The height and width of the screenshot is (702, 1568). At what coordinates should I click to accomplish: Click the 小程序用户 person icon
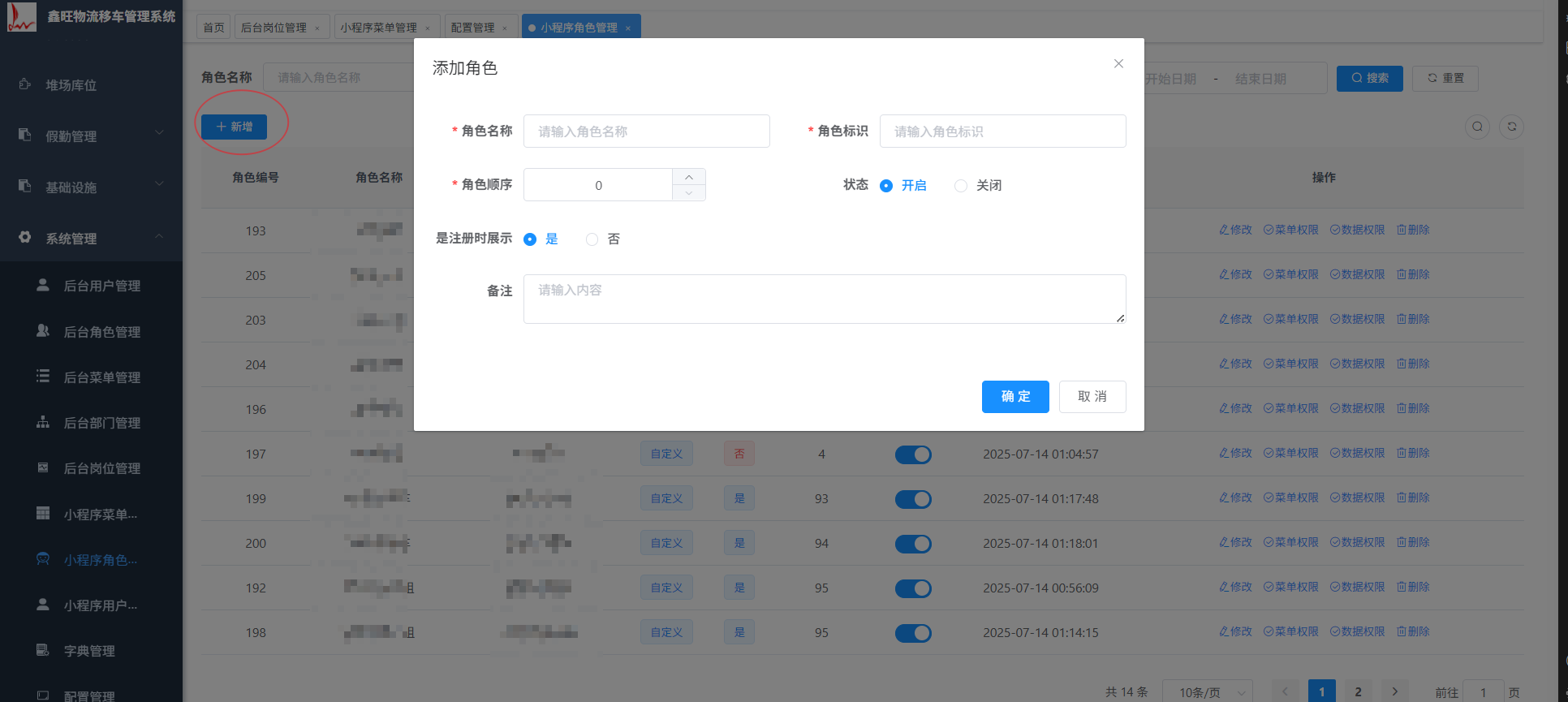tap(43, 605)
